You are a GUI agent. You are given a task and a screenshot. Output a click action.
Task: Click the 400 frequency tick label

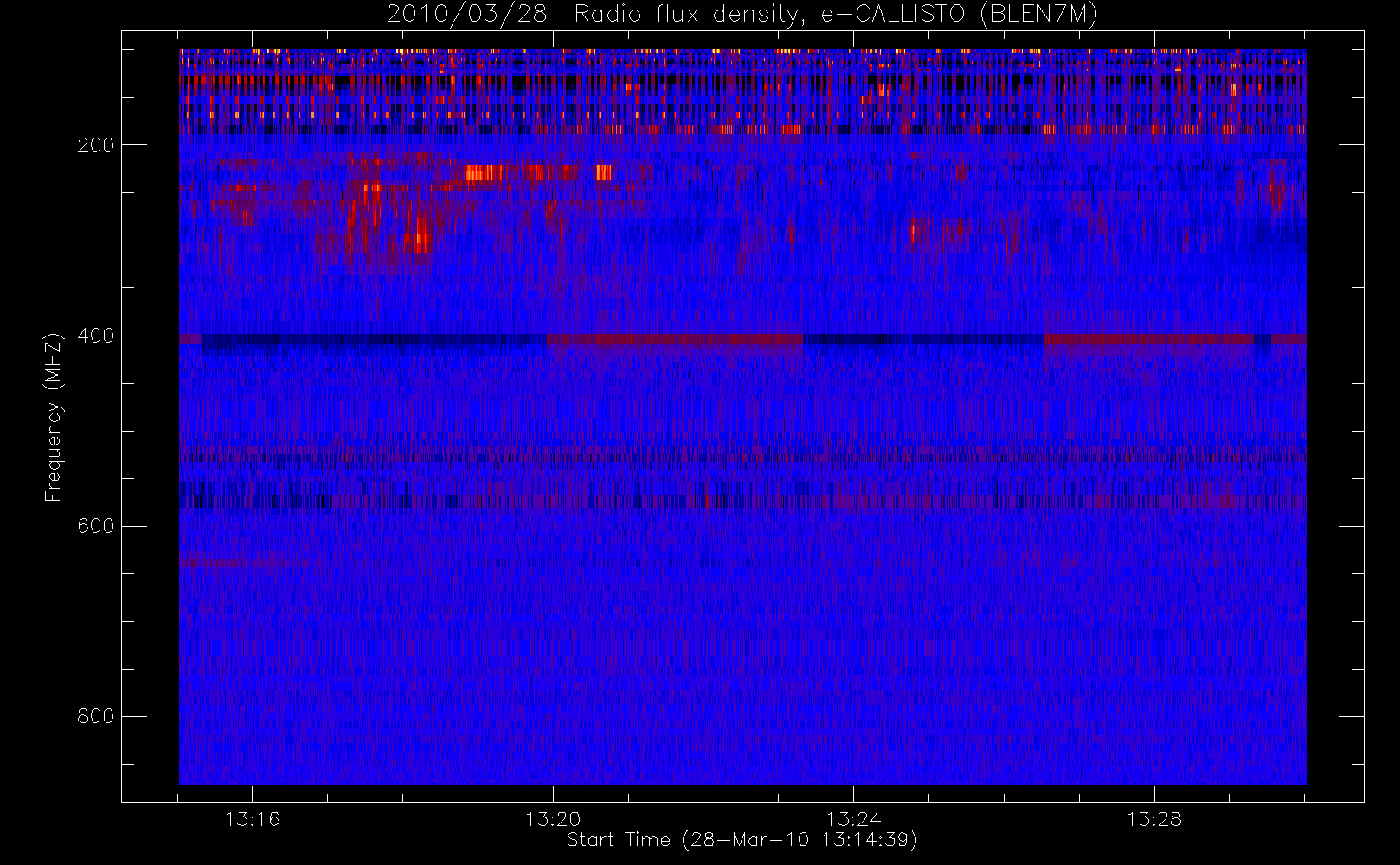pos(96,336)
